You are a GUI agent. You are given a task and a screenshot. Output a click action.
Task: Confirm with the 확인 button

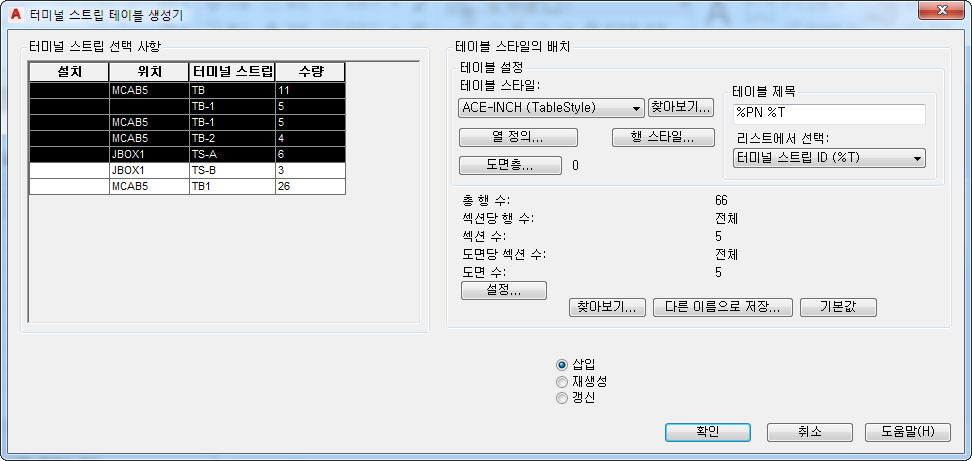pyautogui.click(x=708, y=432)
